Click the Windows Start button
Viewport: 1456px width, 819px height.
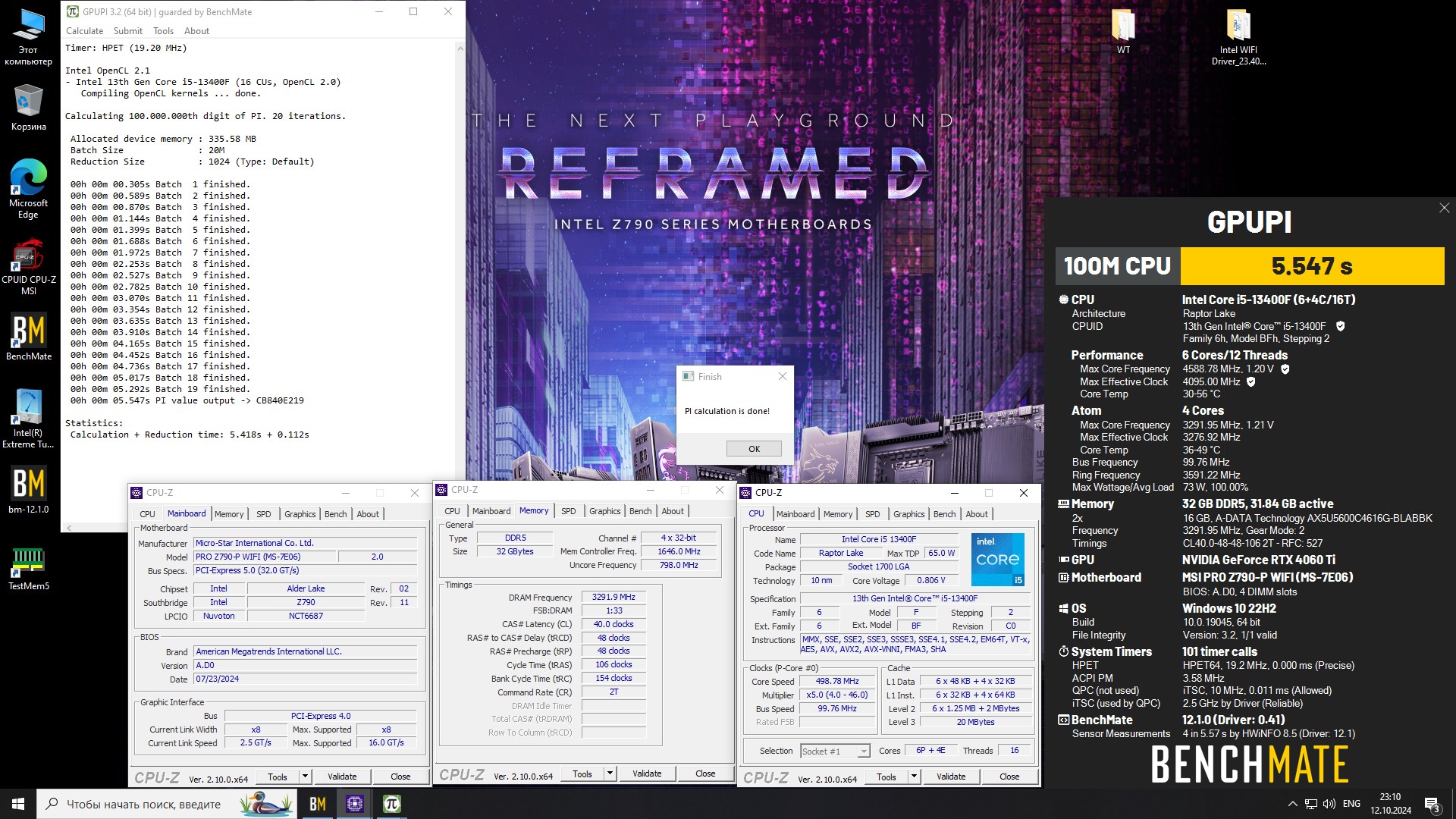click(18, 804)
